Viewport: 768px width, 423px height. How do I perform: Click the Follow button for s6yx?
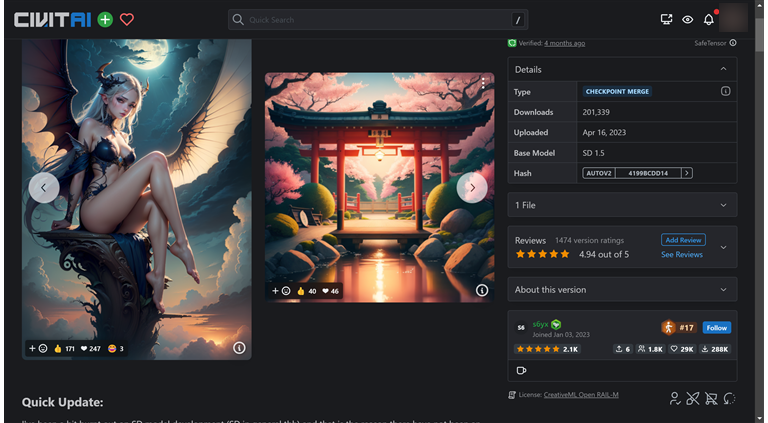click(716, 327)
